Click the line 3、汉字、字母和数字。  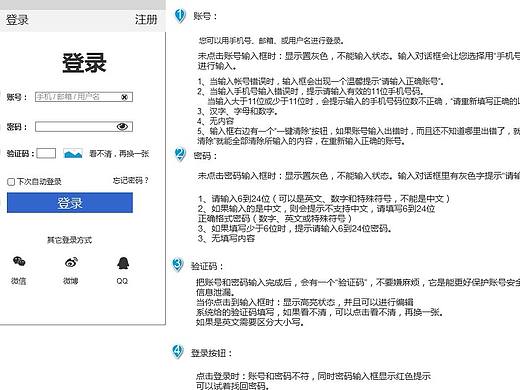238,111
